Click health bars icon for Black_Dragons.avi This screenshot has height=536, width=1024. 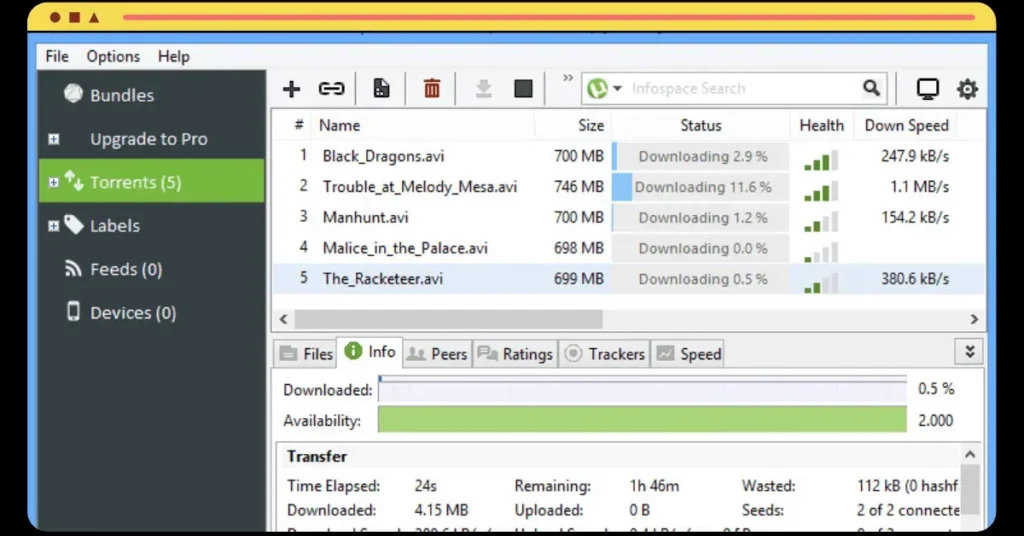pyautogui.click(x=820, y=161)
